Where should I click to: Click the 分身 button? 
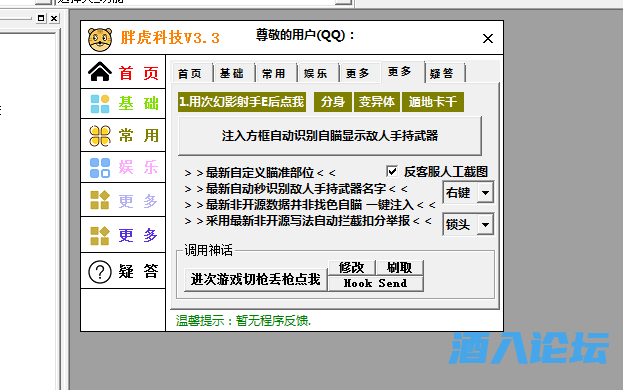tap(333, 102)
